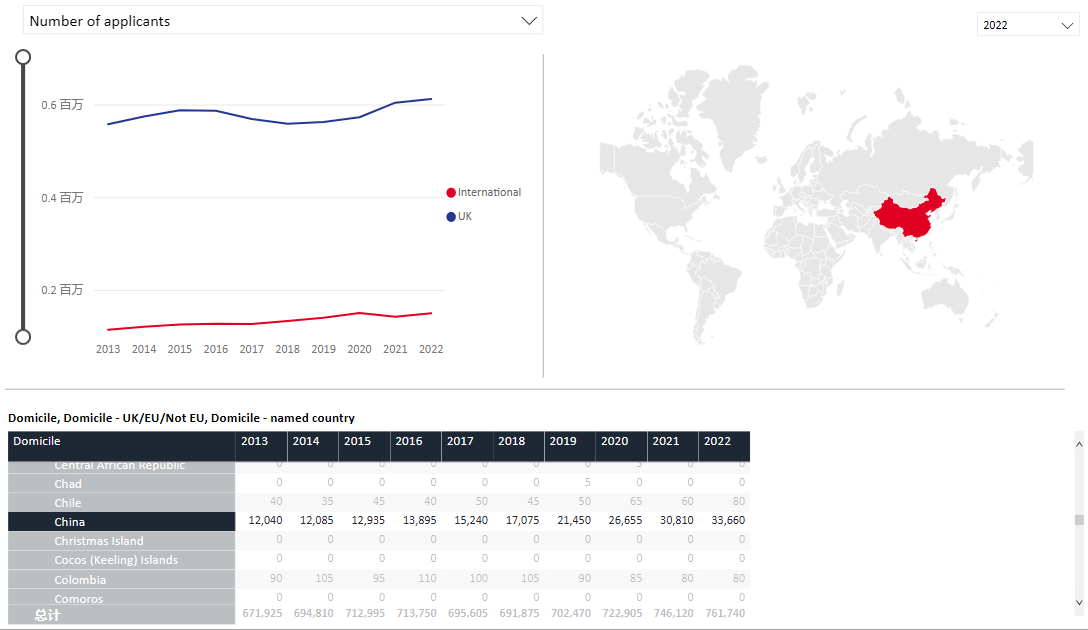Select the Colombia domicile row
Viewport: 1088px width, 630px height.
379,579
